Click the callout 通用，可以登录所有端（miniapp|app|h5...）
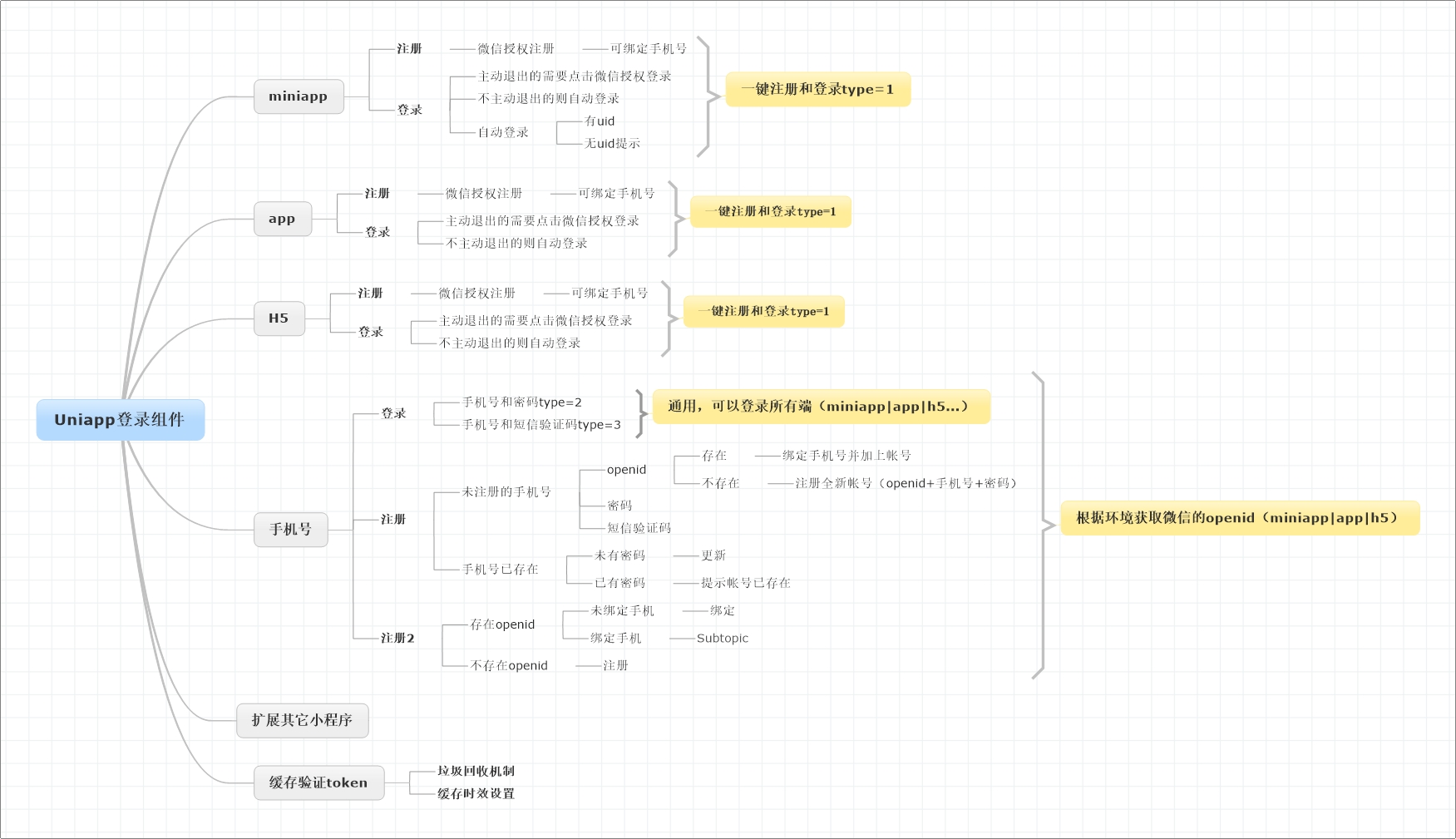The image size is (1456, 839). point(817,407)
